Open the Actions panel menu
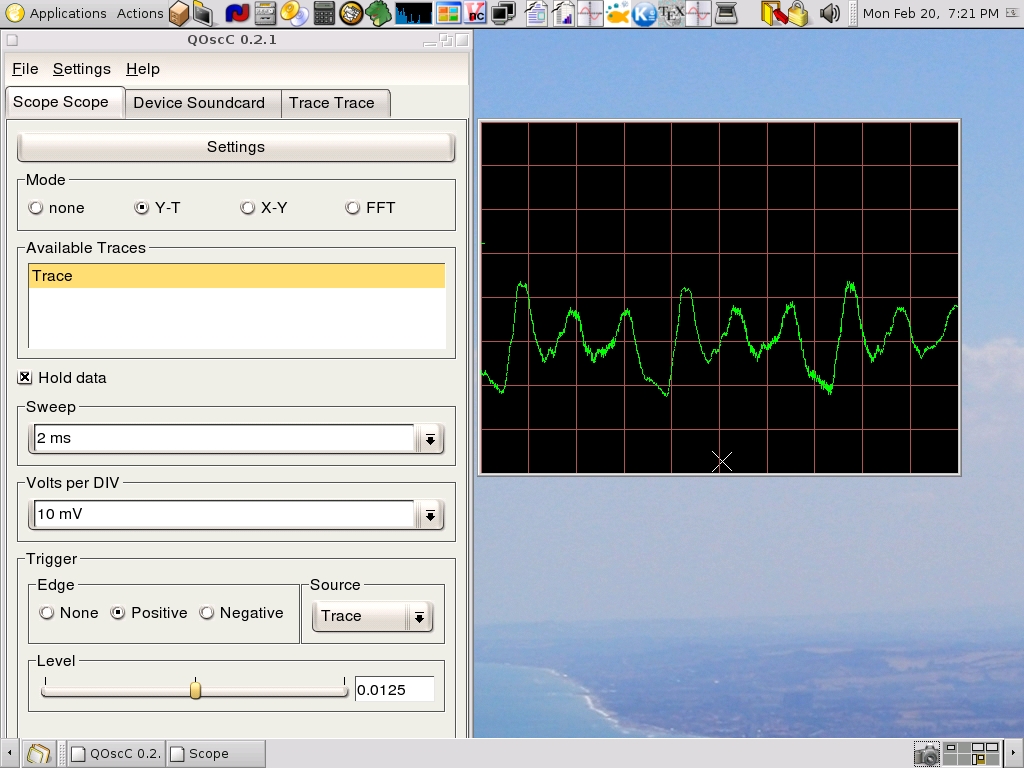Screen dimensions: 1024x768 tap(140, 13)
